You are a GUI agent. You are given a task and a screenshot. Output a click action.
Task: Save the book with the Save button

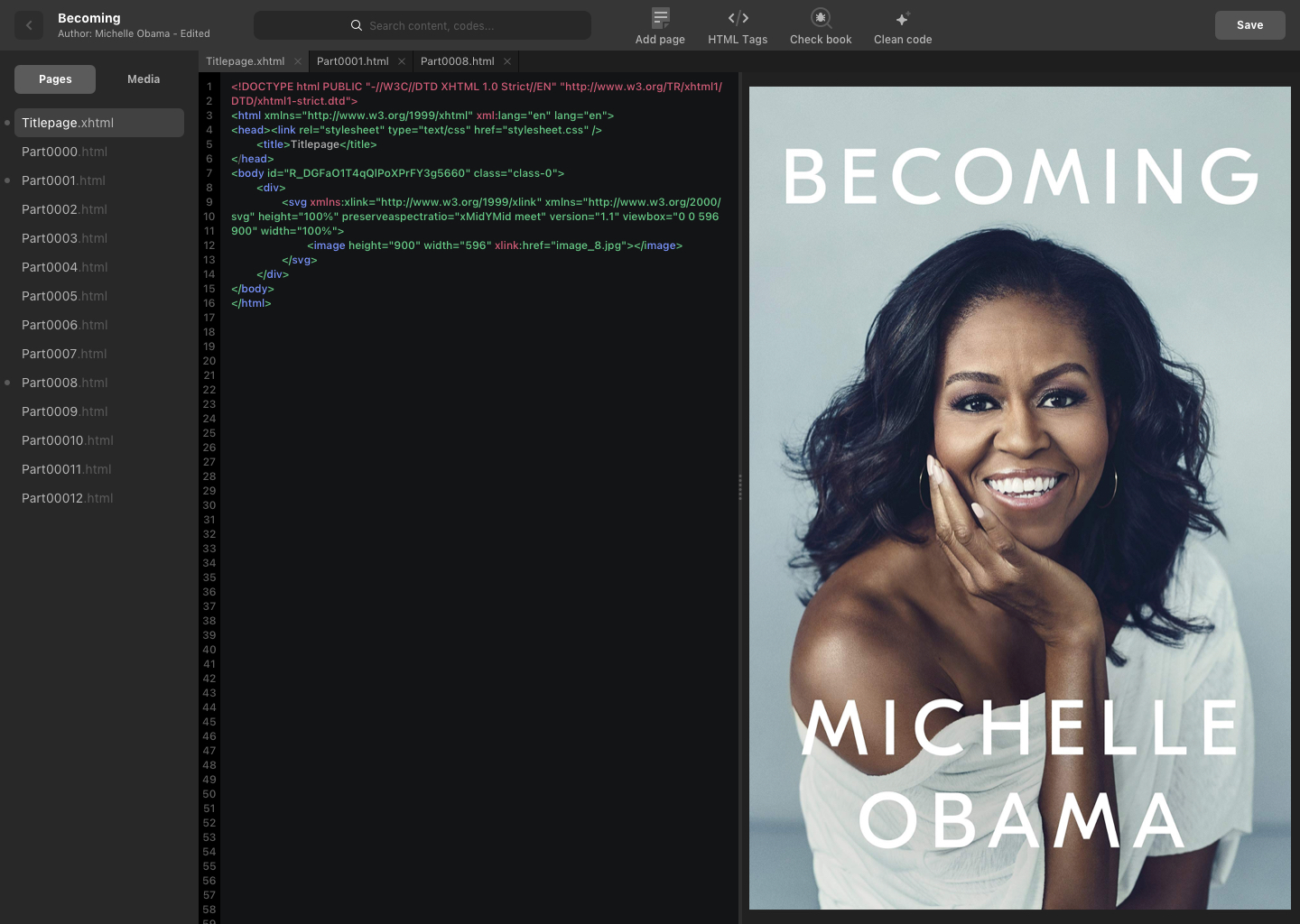pyautogui.click(x=1249, y=25)
